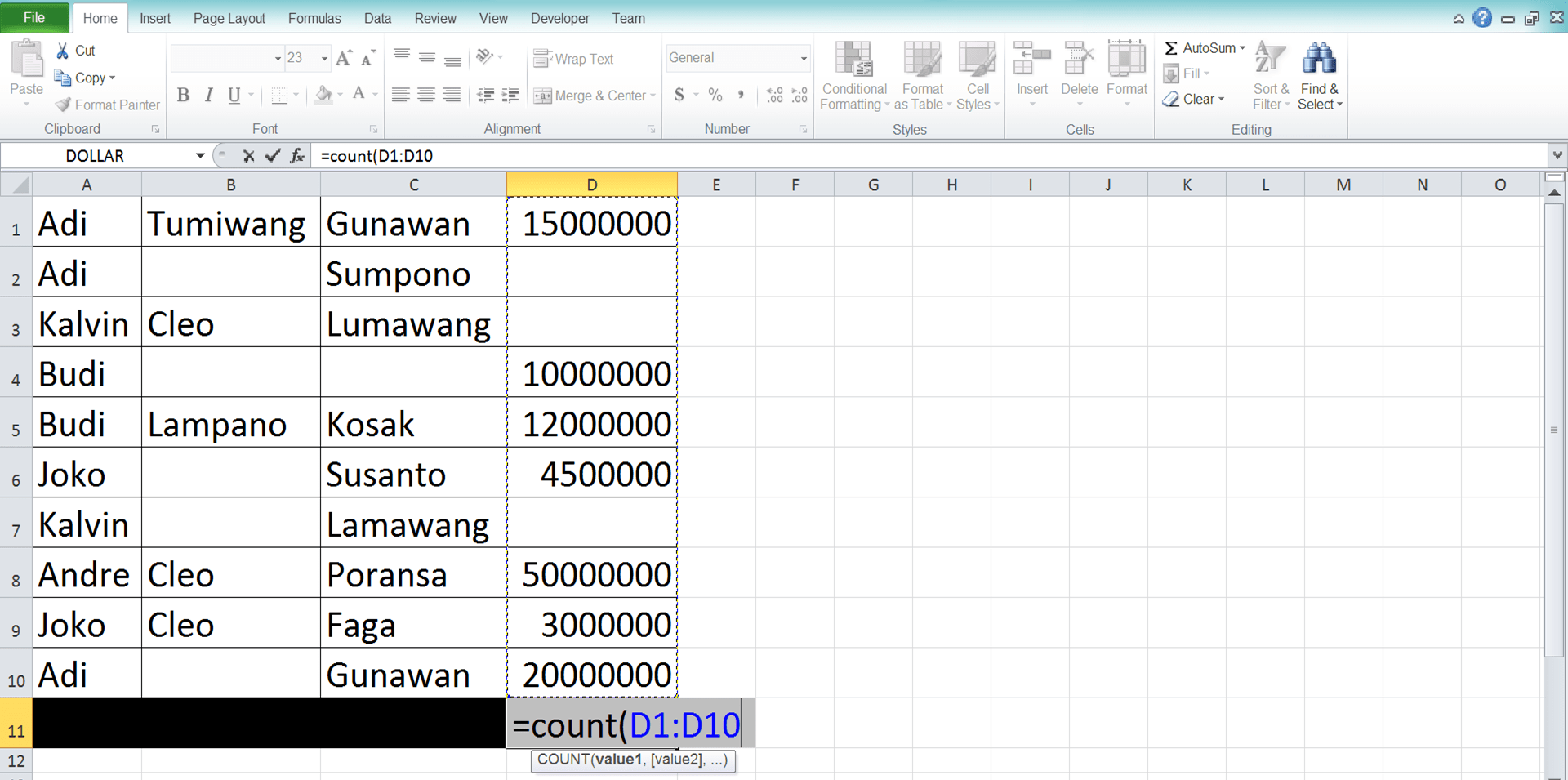Align text to the left

(x=400, y=95)
